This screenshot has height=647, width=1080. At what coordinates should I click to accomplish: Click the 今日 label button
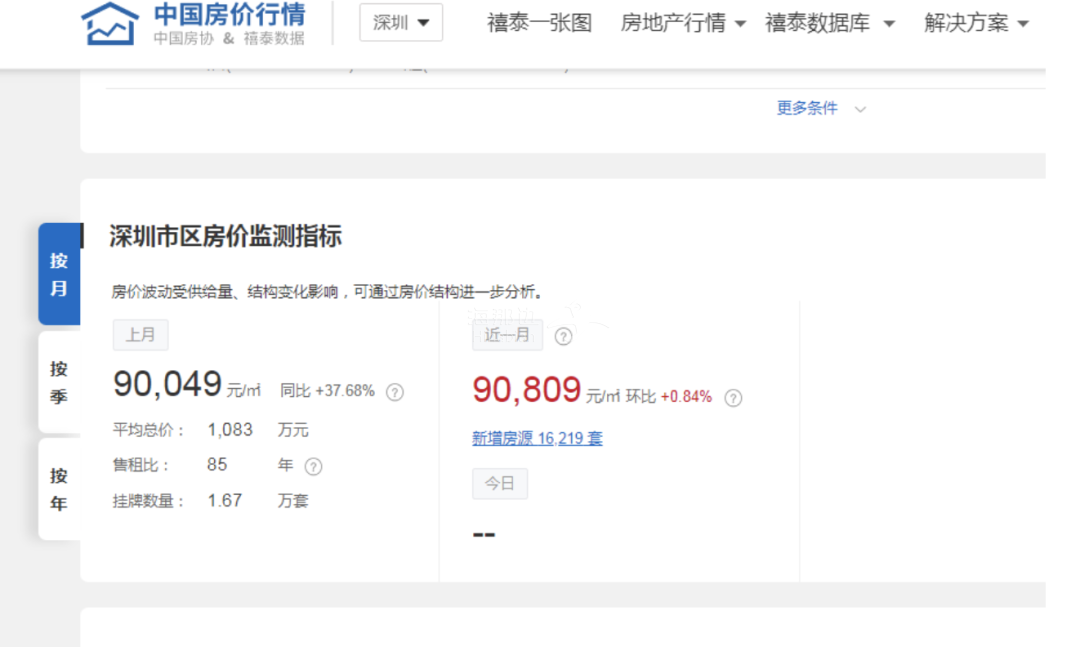[x=499, y=483]
